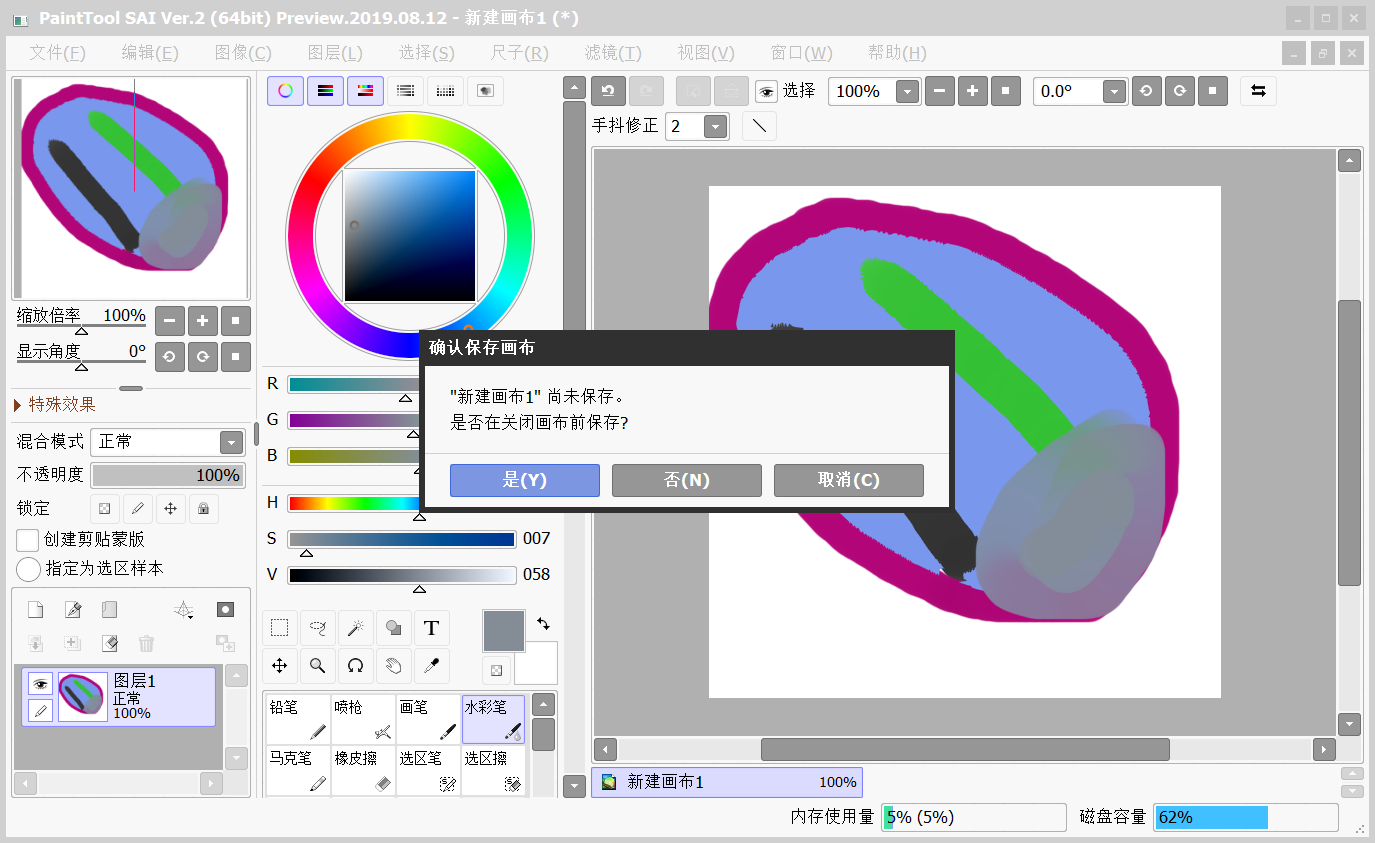Click the foreground color swatch
The height and width of the screenshot is (843, 1375).
coord(503,631)
